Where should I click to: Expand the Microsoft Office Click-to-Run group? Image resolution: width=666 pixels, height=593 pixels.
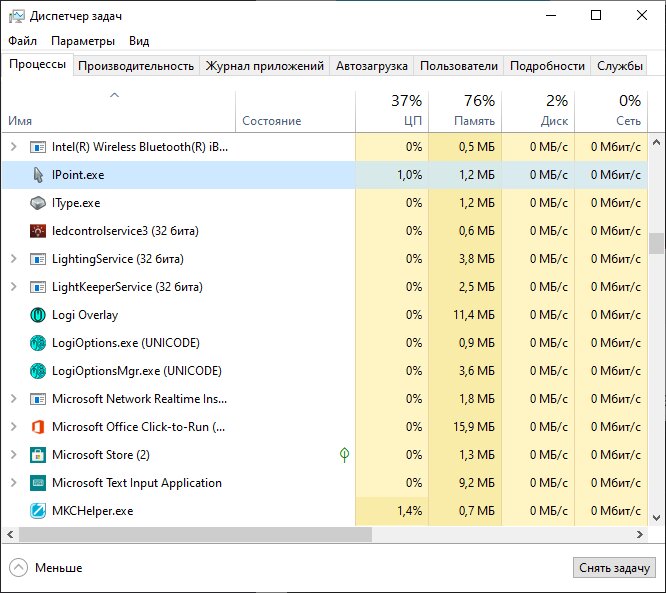pyautogui.click(x=14, y=427)
